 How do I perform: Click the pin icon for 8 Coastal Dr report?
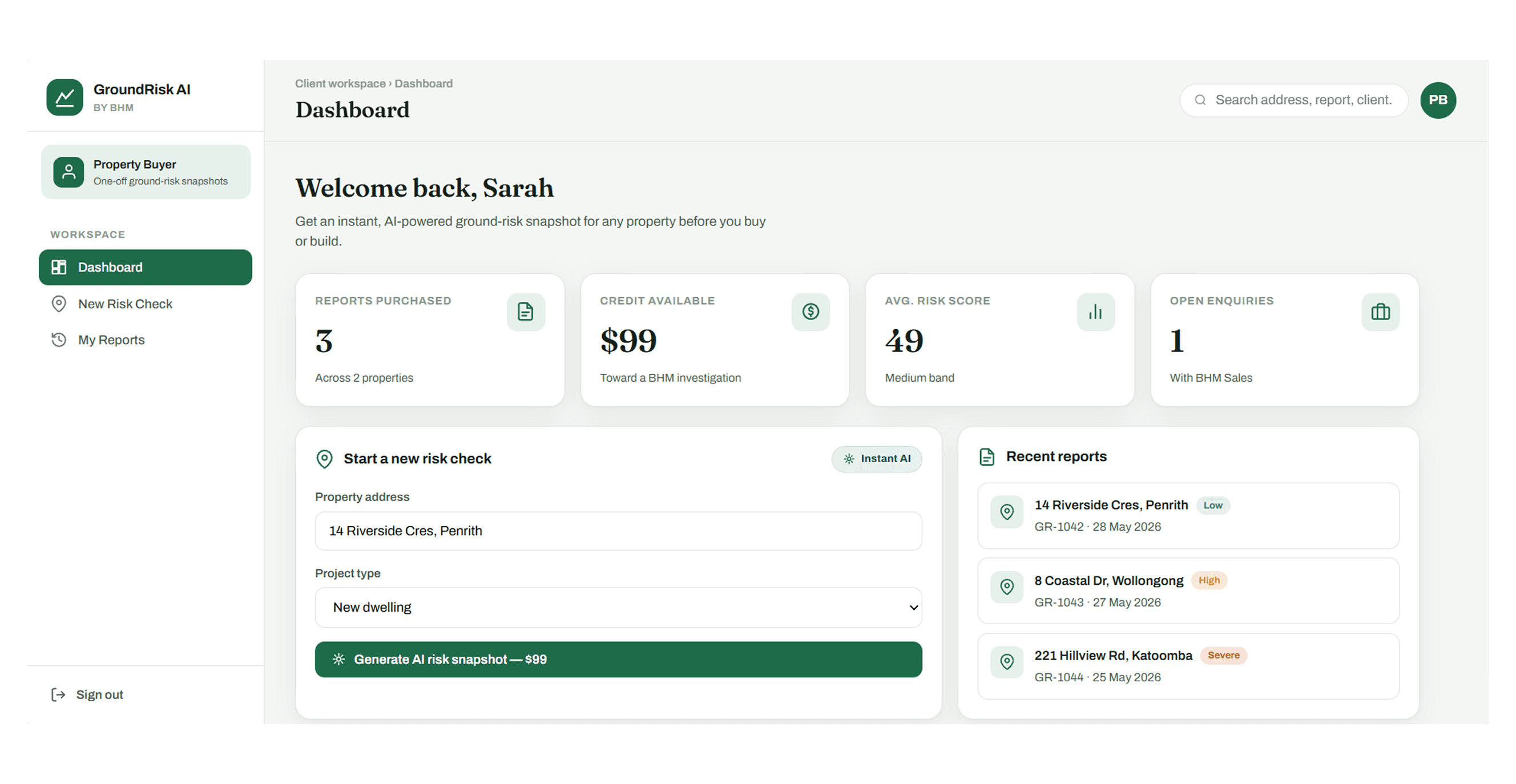1007,587
